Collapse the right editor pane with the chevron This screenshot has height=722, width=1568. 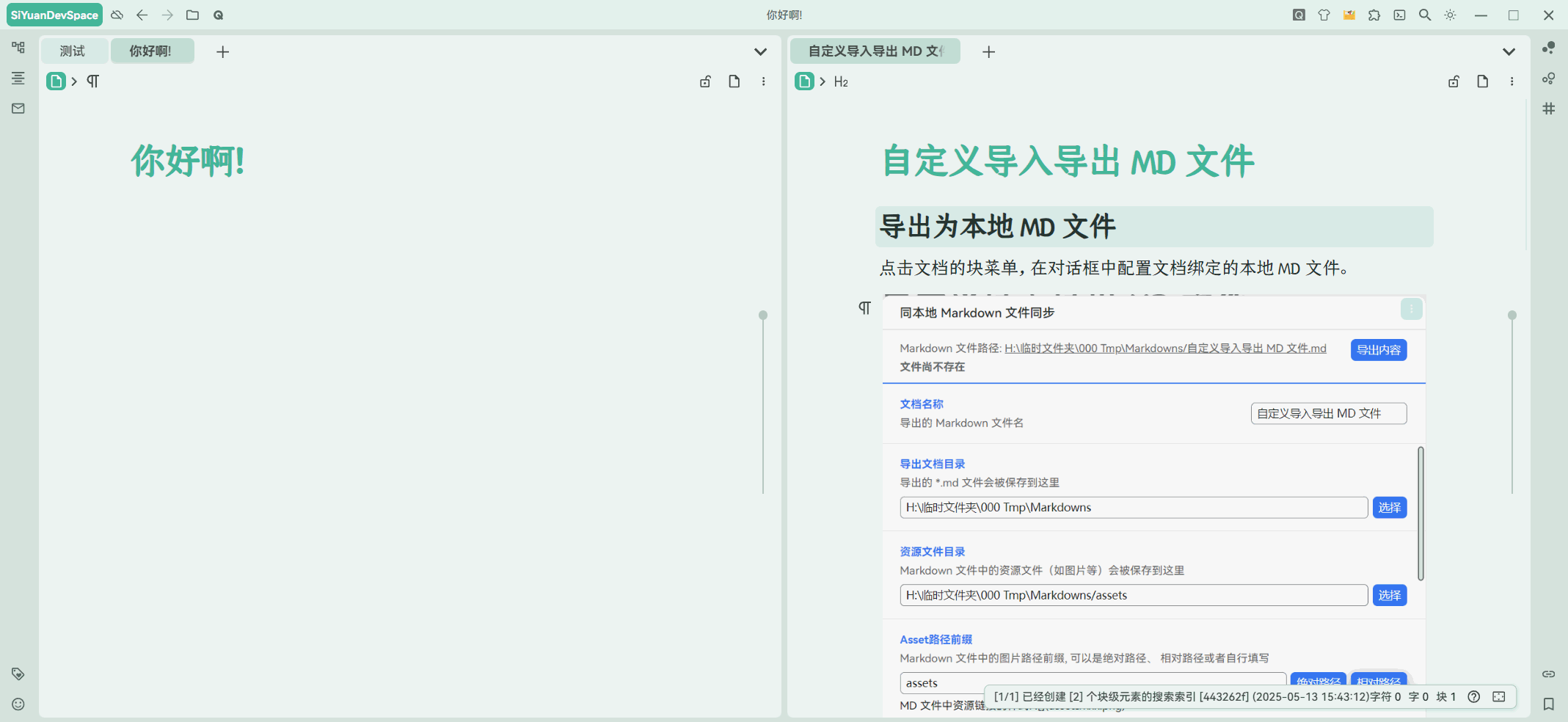point(1509,51)
